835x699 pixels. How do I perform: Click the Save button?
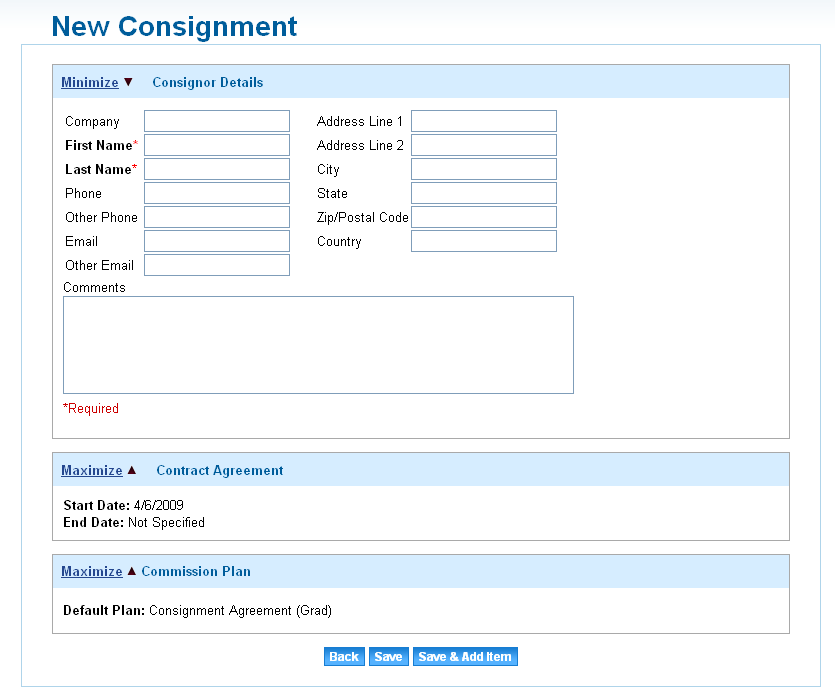click(388, 656)
